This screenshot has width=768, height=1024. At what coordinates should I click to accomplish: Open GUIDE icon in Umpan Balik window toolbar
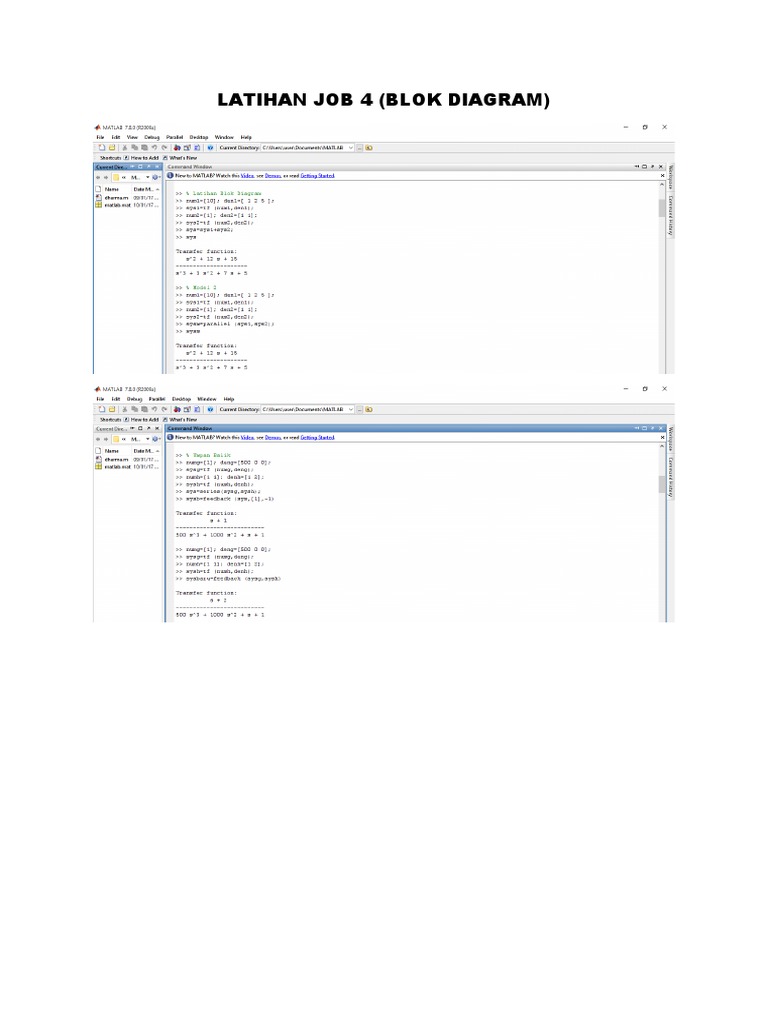coord(187,409)
